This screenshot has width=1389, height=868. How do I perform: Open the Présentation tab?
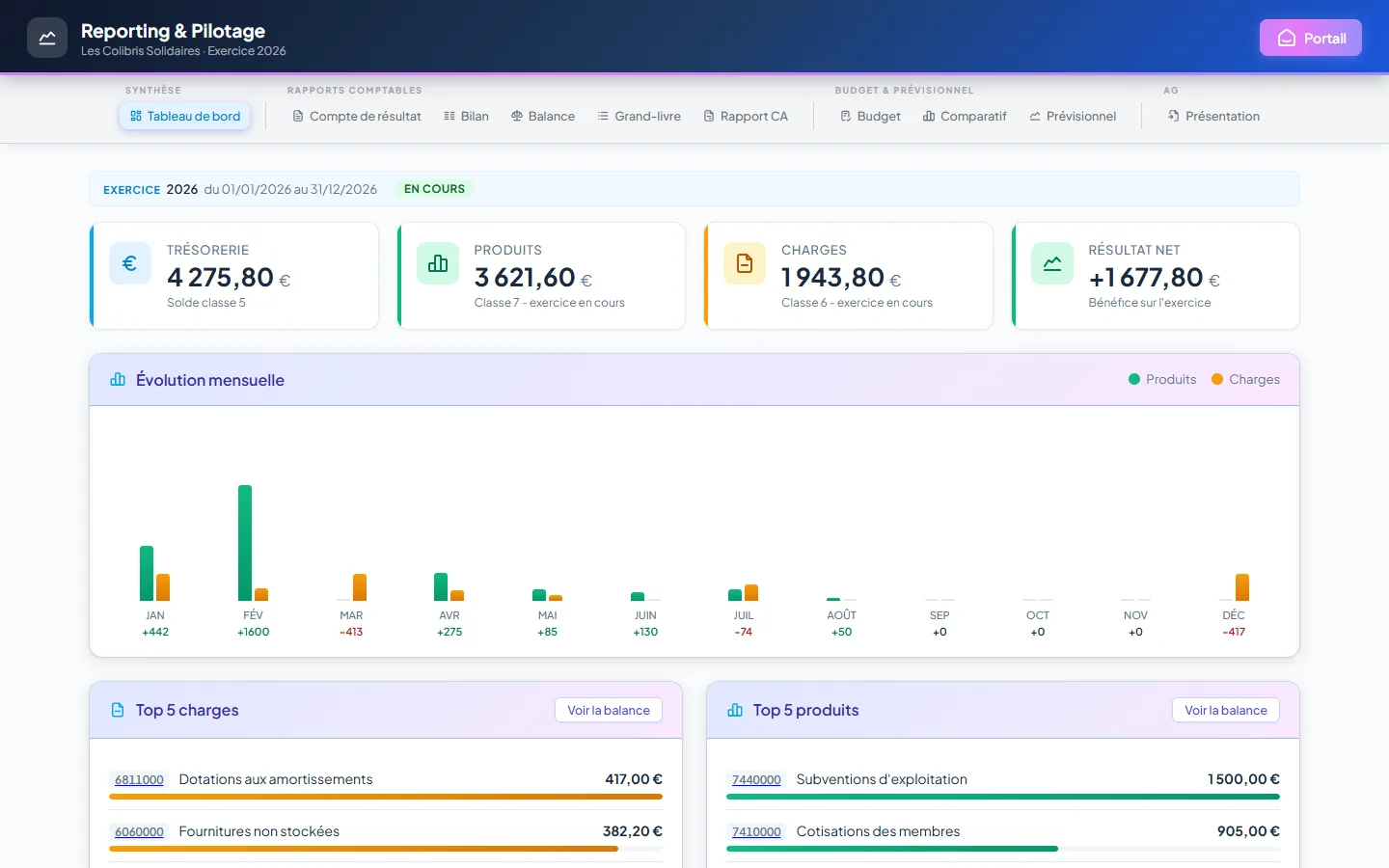pyautogui.click(x=1213, y=116)
